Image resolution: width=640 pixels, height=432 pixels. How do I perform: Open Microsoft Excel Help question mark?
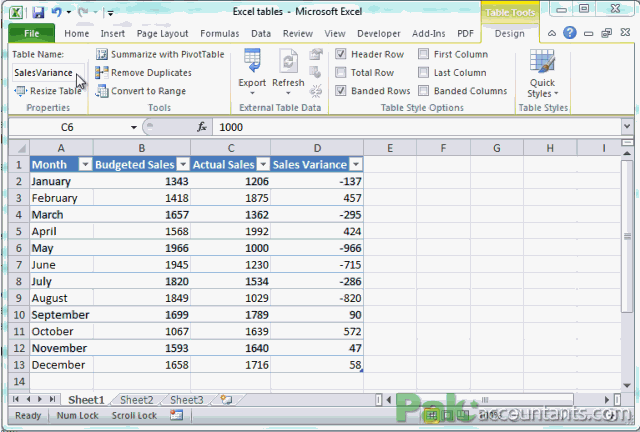(569, 33)
